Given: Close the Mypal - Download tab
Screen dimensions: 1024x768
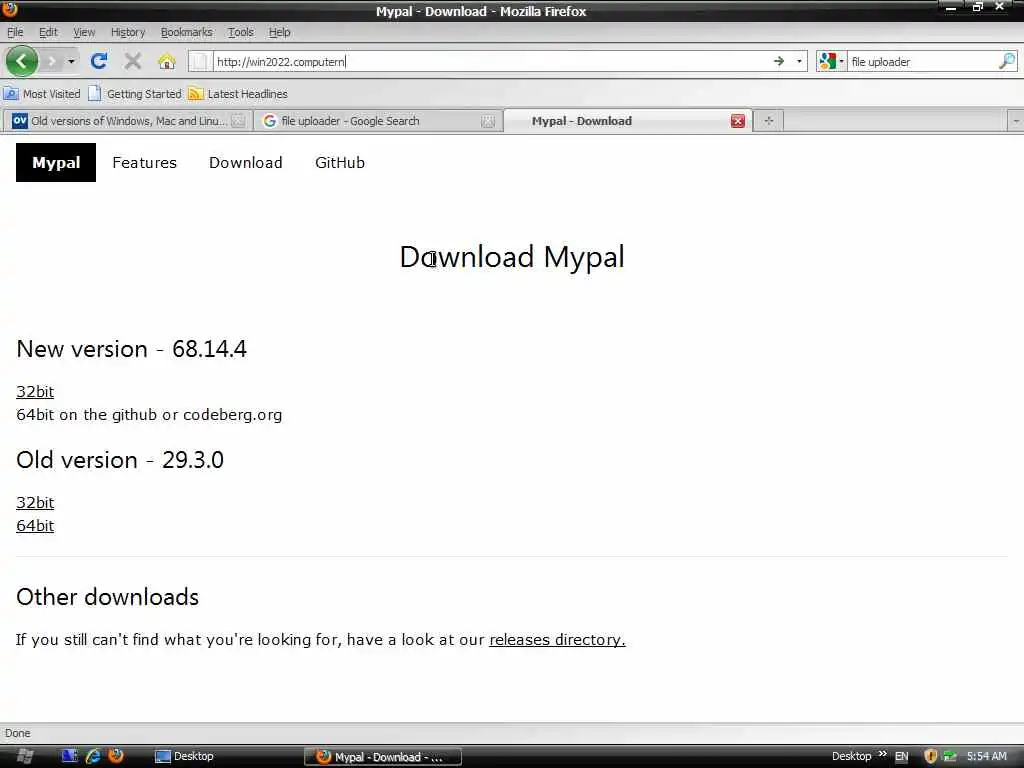Looking at the screenshot, I should 738,121.
